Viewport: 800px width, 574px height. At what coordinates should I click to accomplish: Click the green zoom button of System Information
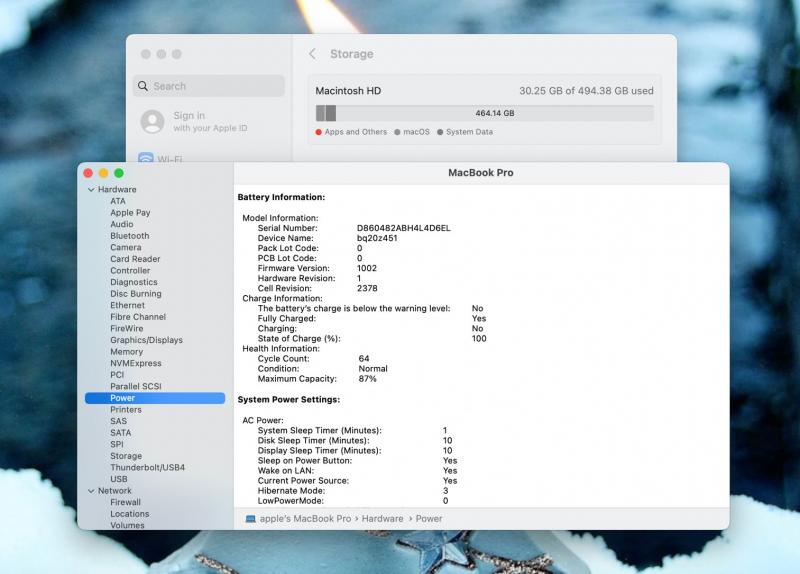[x=119, y=173]
